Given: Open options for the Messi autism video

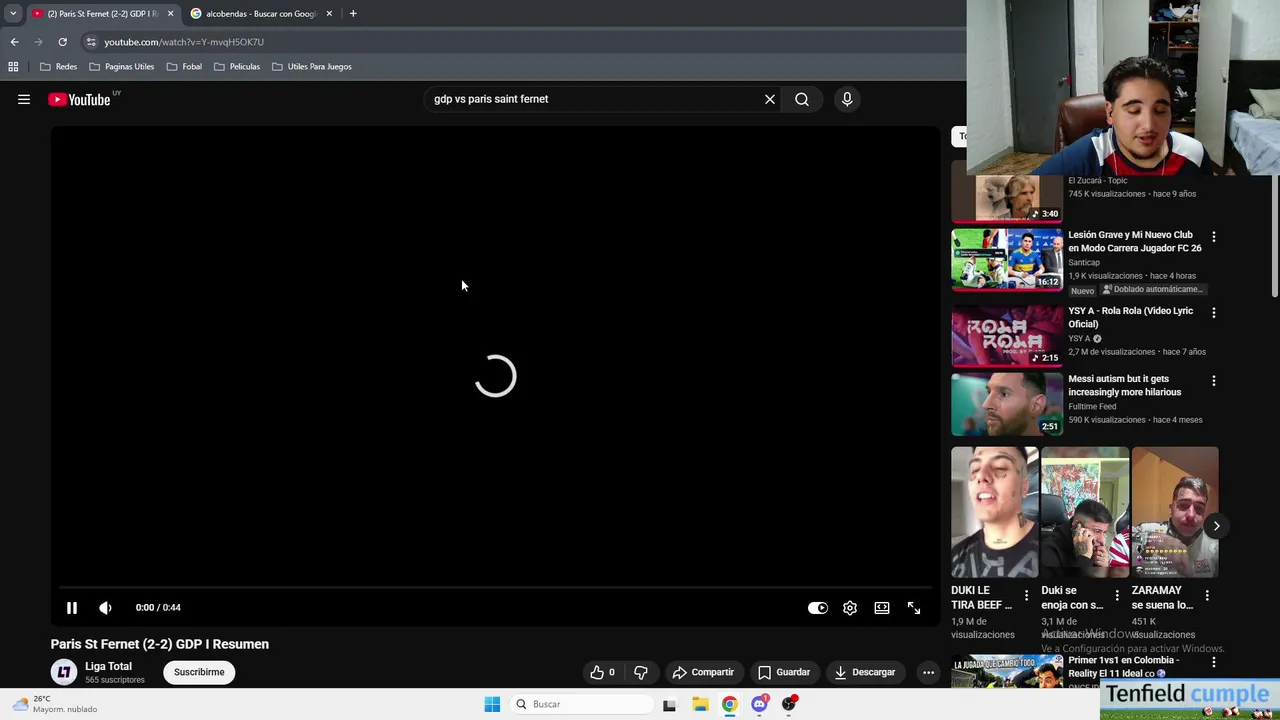Looking at the screenshot, I should 1214,381.
